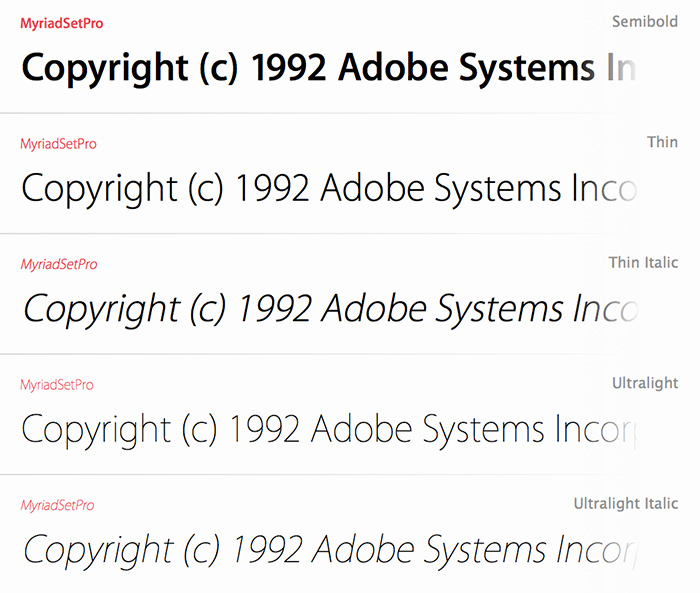700x593 pixels.
Task: Click the MyriadSetPro name above Semibold sample
Action: tap(62, 23)
